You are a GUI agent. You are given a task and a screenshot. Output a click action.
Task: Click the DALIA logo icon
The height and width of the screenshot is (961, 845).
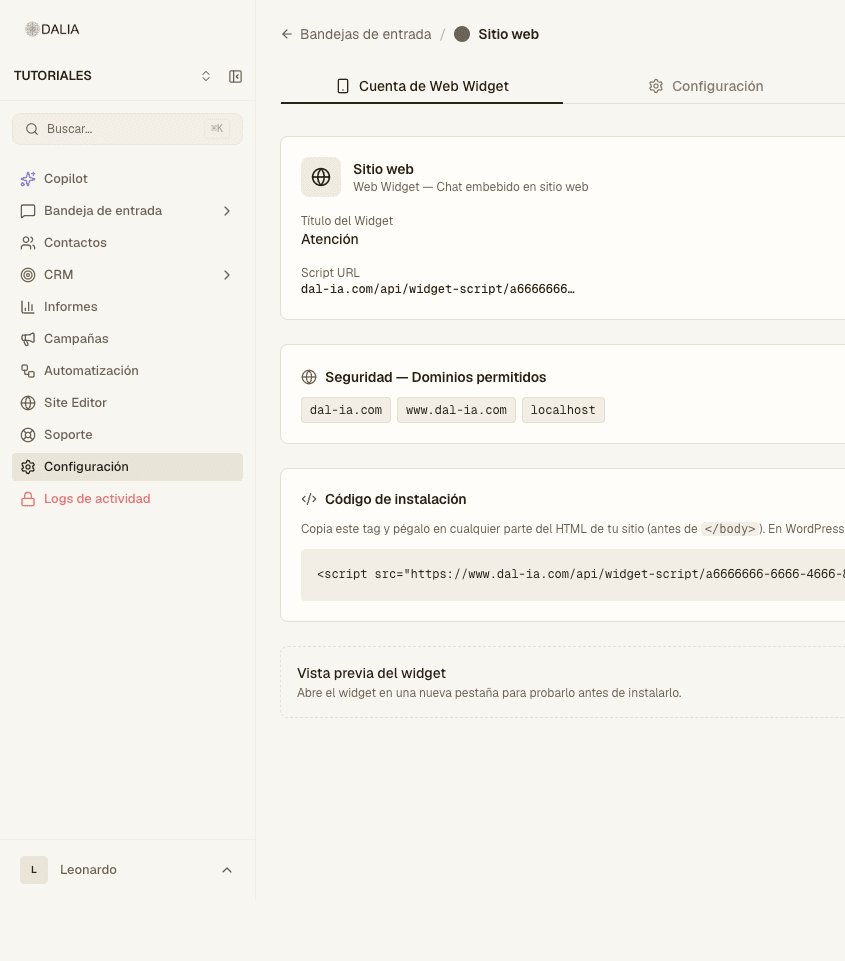[32, 29]
